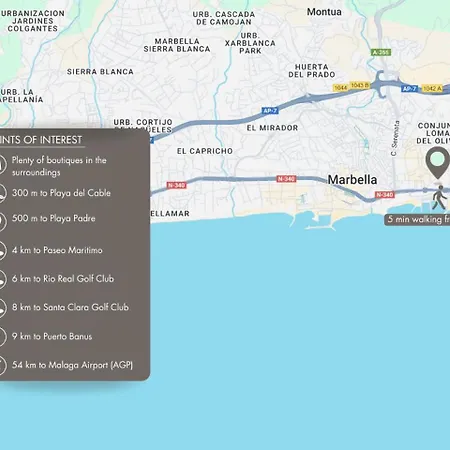Viewport: 450px width, 450px height.
Task: Click the Marbella Sierra Blanca label
Action: click(177, 45)
